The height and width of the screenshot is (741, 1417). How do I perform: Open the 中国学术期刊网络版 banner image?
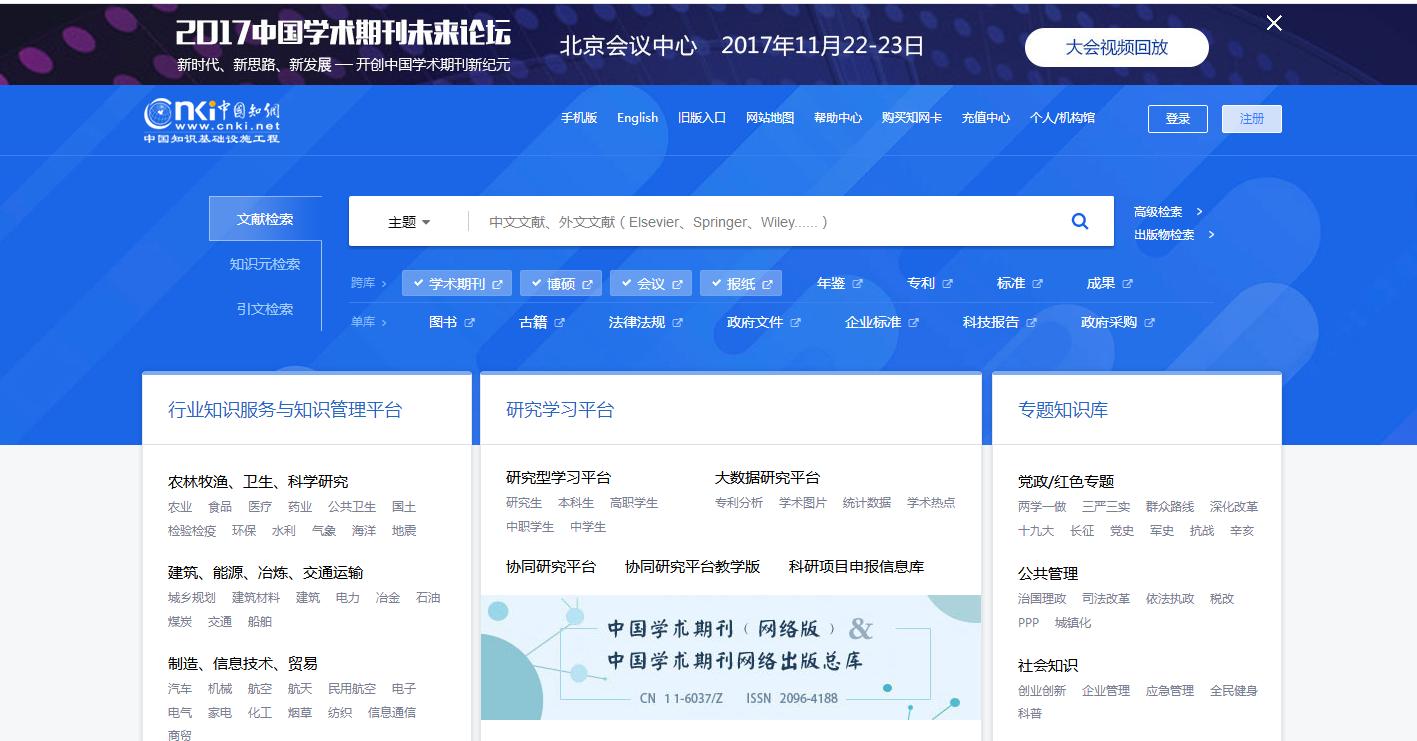click(731, 657)
